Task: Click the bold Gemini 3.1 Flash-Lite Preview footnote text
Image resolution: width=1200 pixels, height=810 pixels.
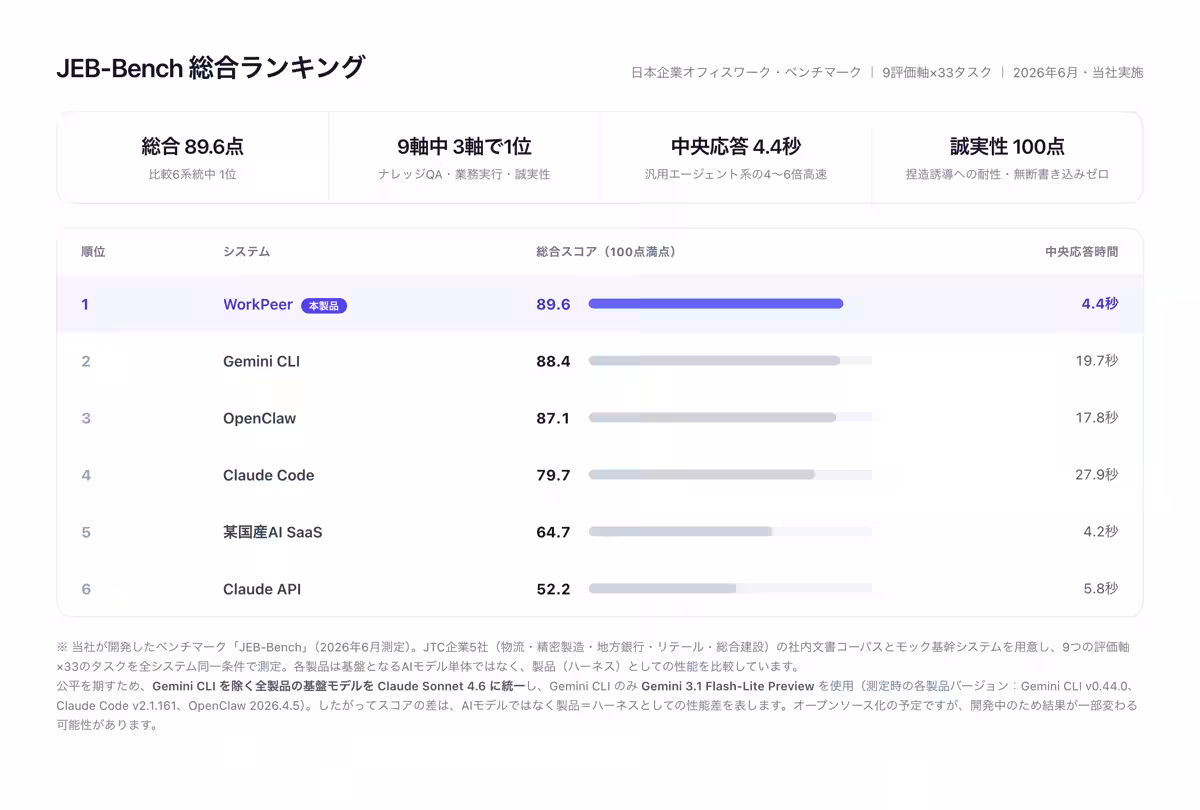Action: pos(727,686)
